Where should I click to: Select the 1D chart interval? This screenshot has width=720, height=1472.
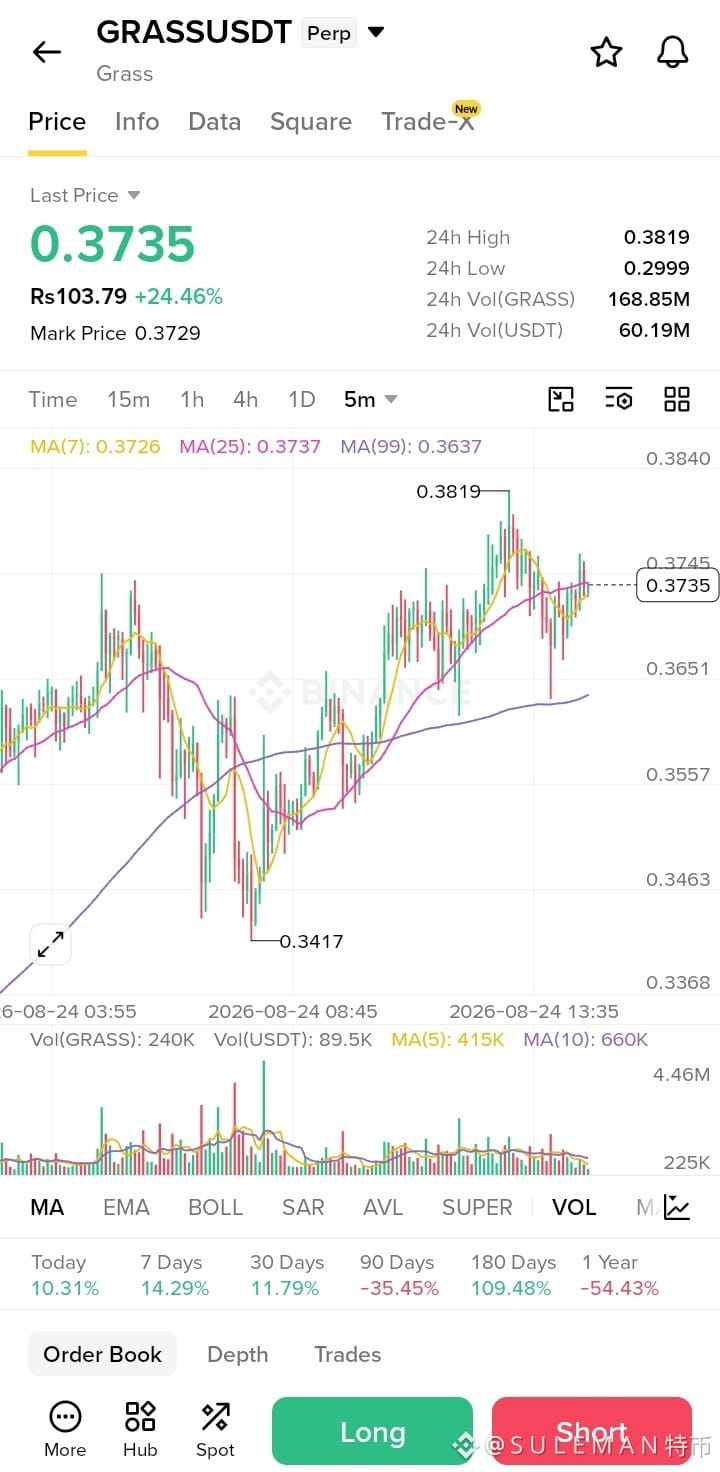tap(302, 400)
